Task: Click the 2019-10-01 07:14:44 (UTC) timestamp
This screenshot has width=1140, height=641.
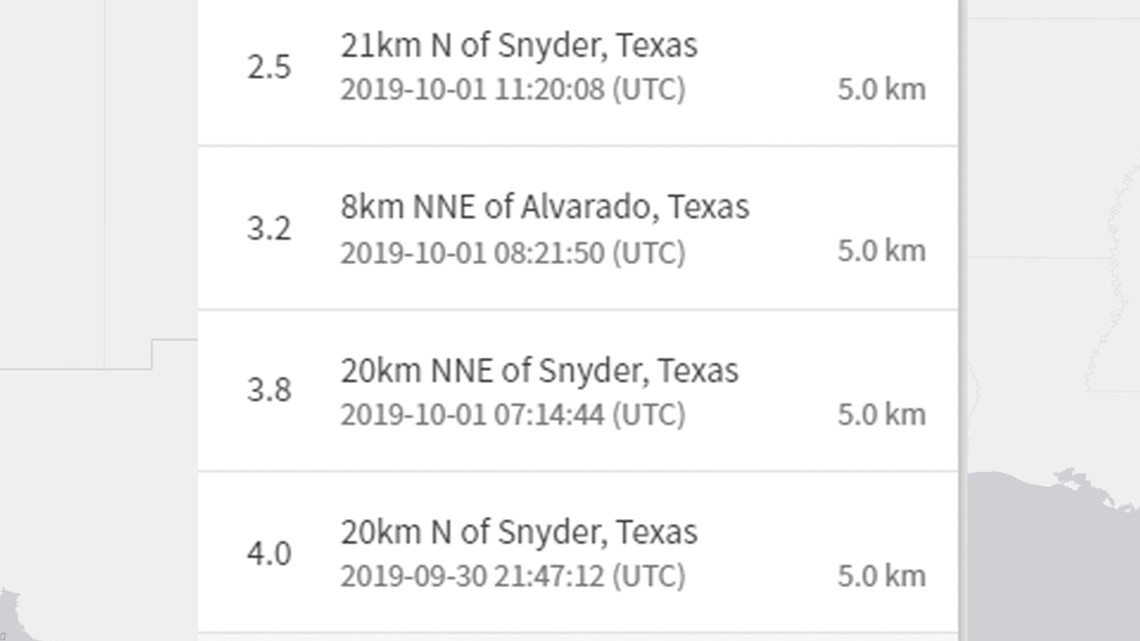Action: pos(513,415)
